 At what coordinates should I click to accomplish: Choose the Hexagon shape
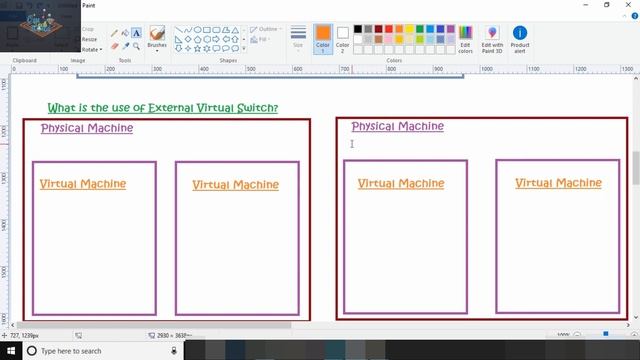coord(207,39)
